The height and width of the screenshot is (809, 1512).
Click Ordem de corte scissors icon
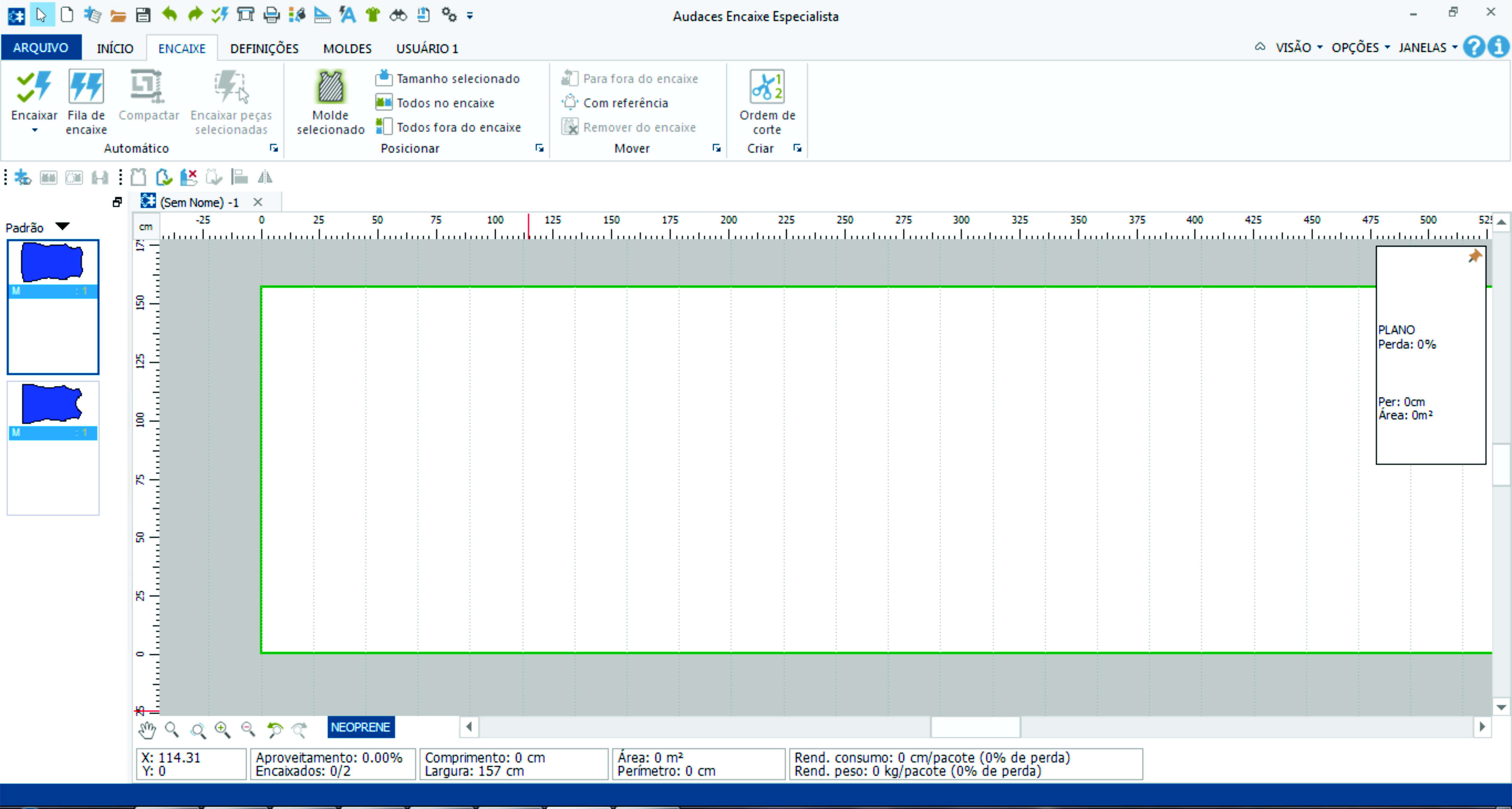(x=767, y=102)
